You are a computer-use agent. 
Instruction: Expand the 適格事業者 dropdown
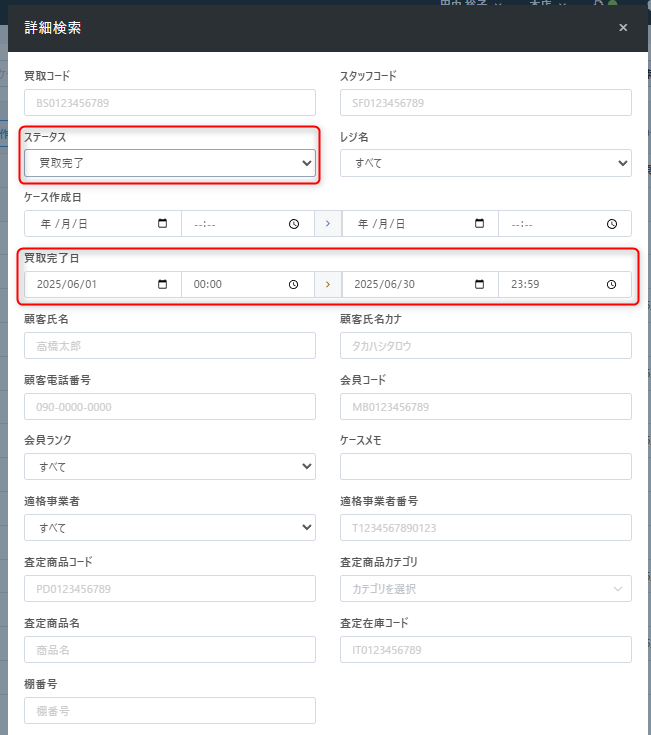pos(170,528)
